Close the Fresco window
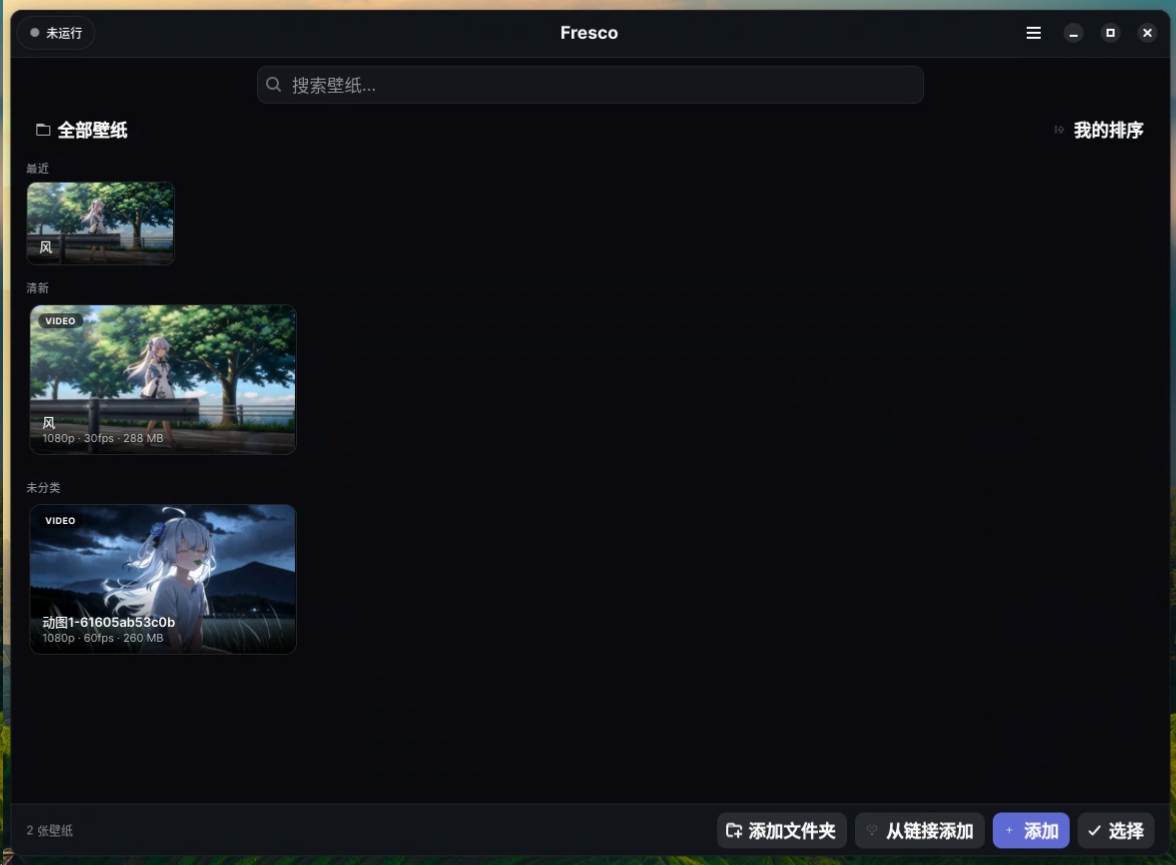Screen dimensions: 1176x865 (x=1147, y=33)
